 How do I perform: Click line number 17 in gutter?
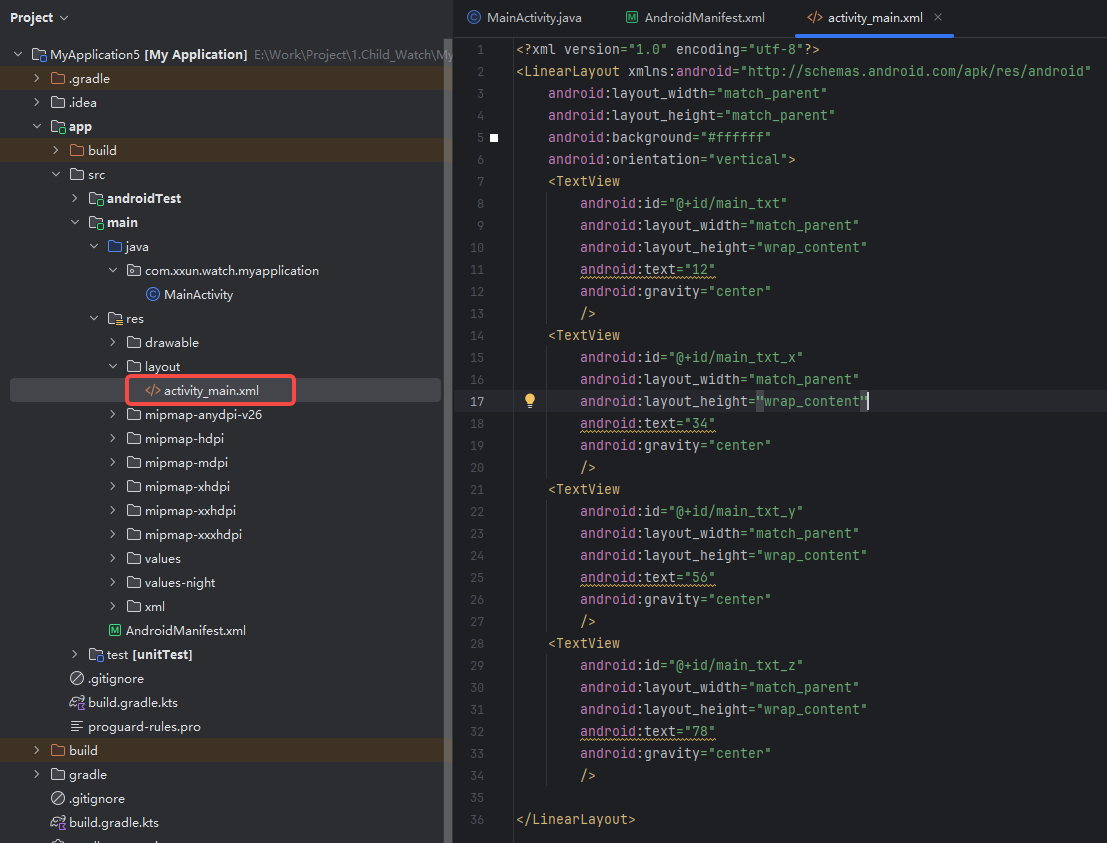point(477,402)
